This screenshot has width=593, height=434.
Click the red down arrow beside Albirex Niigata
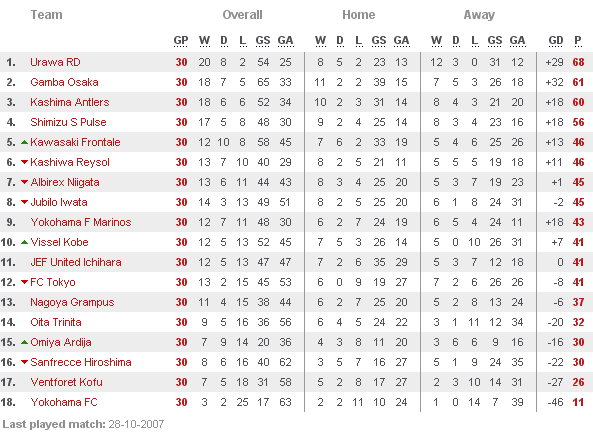tap(25, 182)
